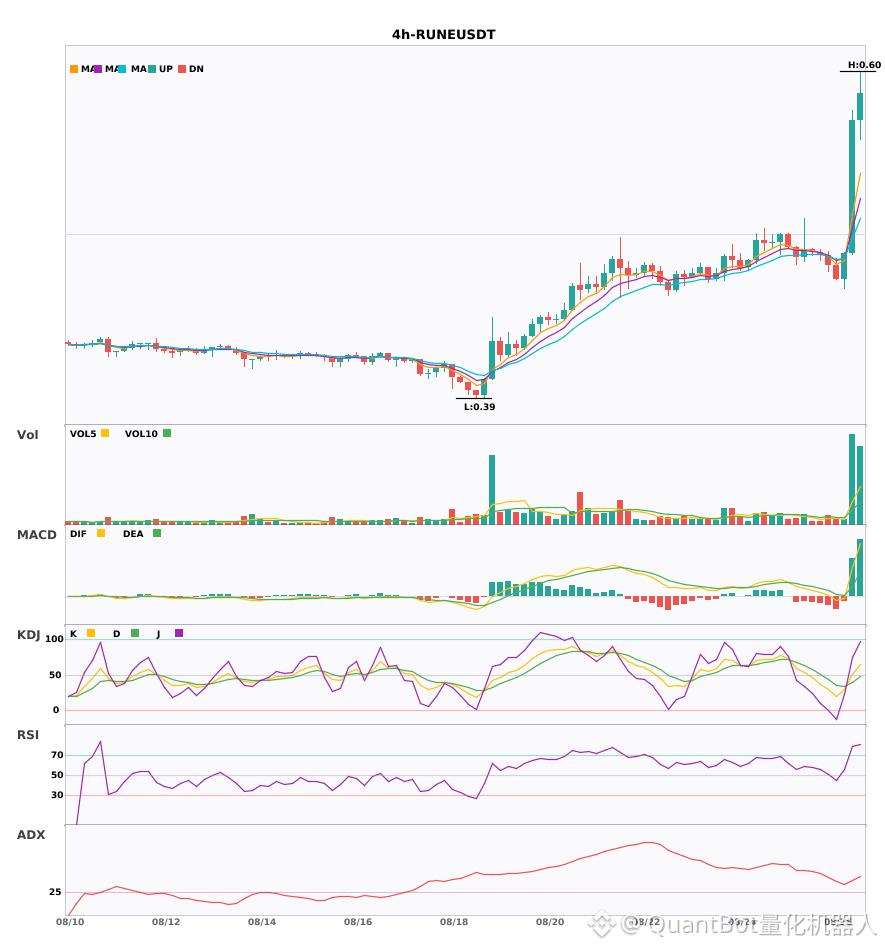Click the RSI 50 axis value
Viewport: 885px width, 950px height.
pos(58,775)
